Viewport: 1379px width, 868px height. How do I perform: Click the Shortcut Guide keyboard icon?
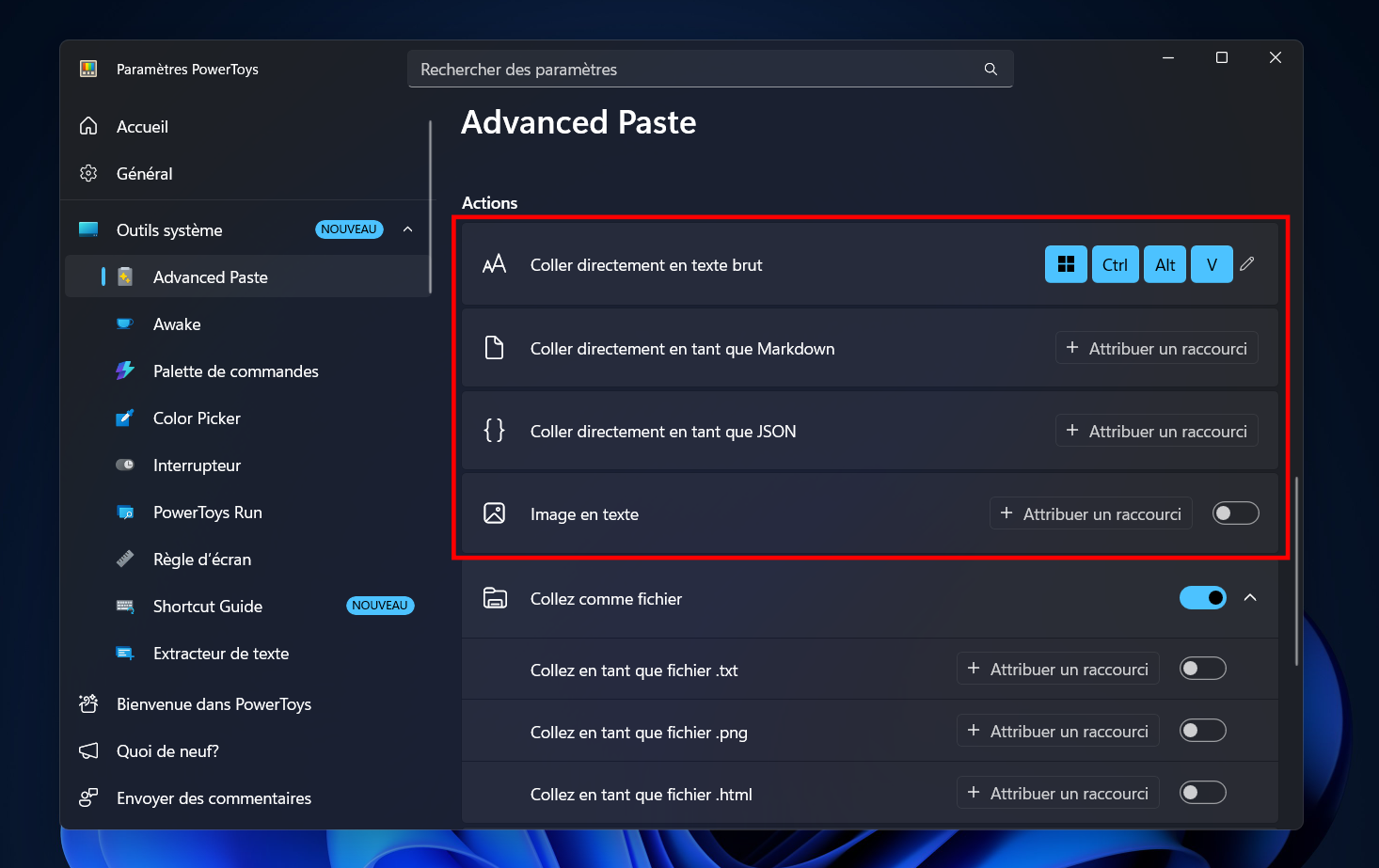125,606
